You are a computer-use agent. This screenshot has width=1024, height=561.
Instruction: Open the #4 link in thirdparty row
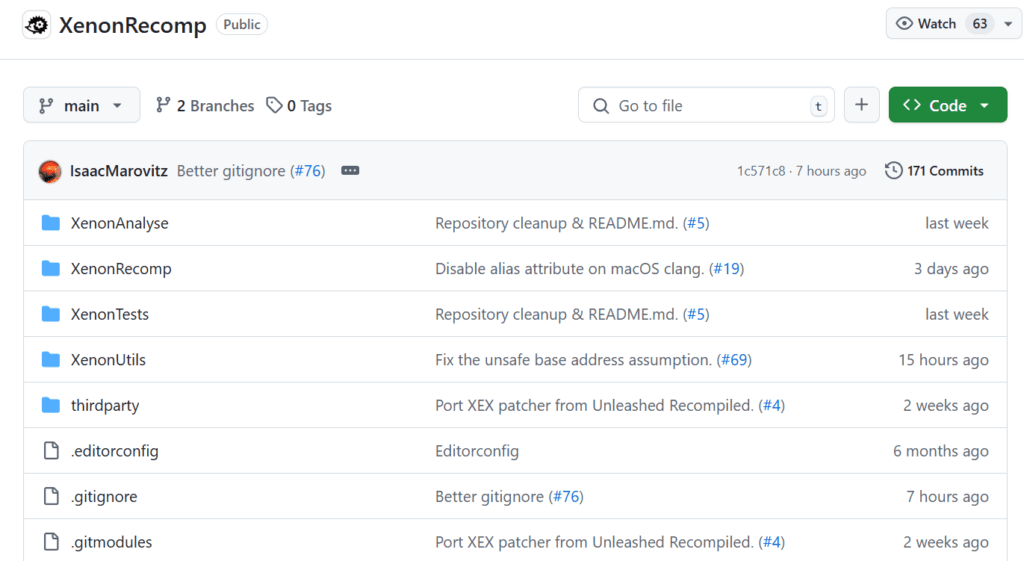pyautogui.click(x=772, y=406)
